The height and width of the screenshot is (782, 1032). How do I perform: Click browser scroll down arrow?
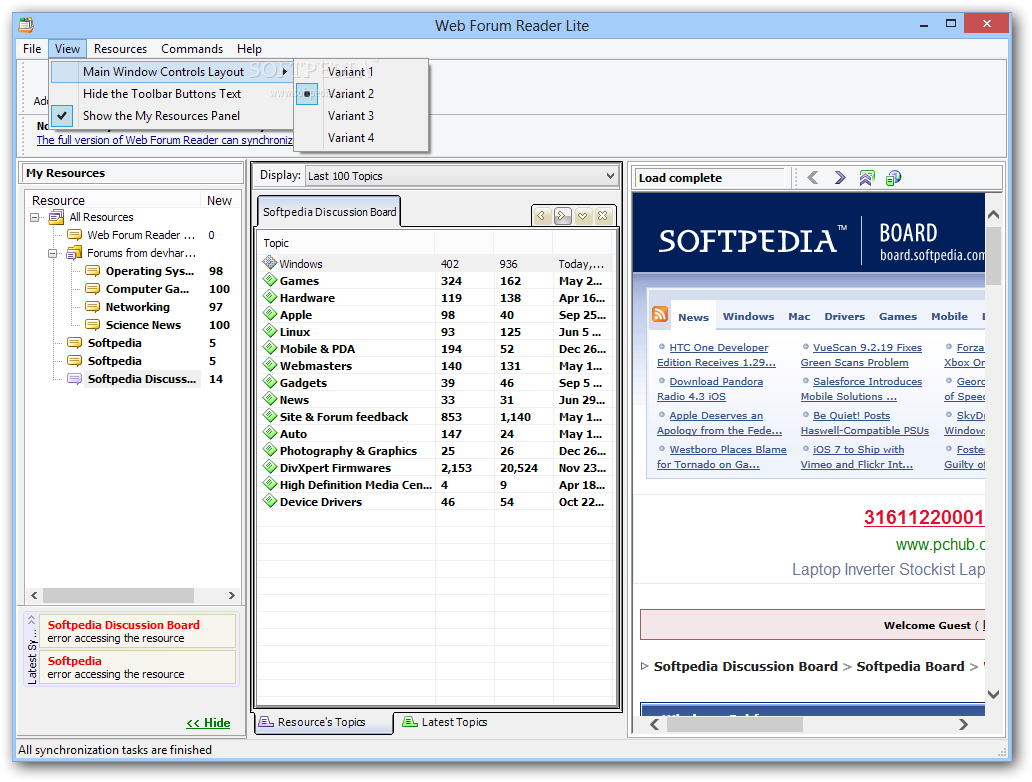[993, 694]
